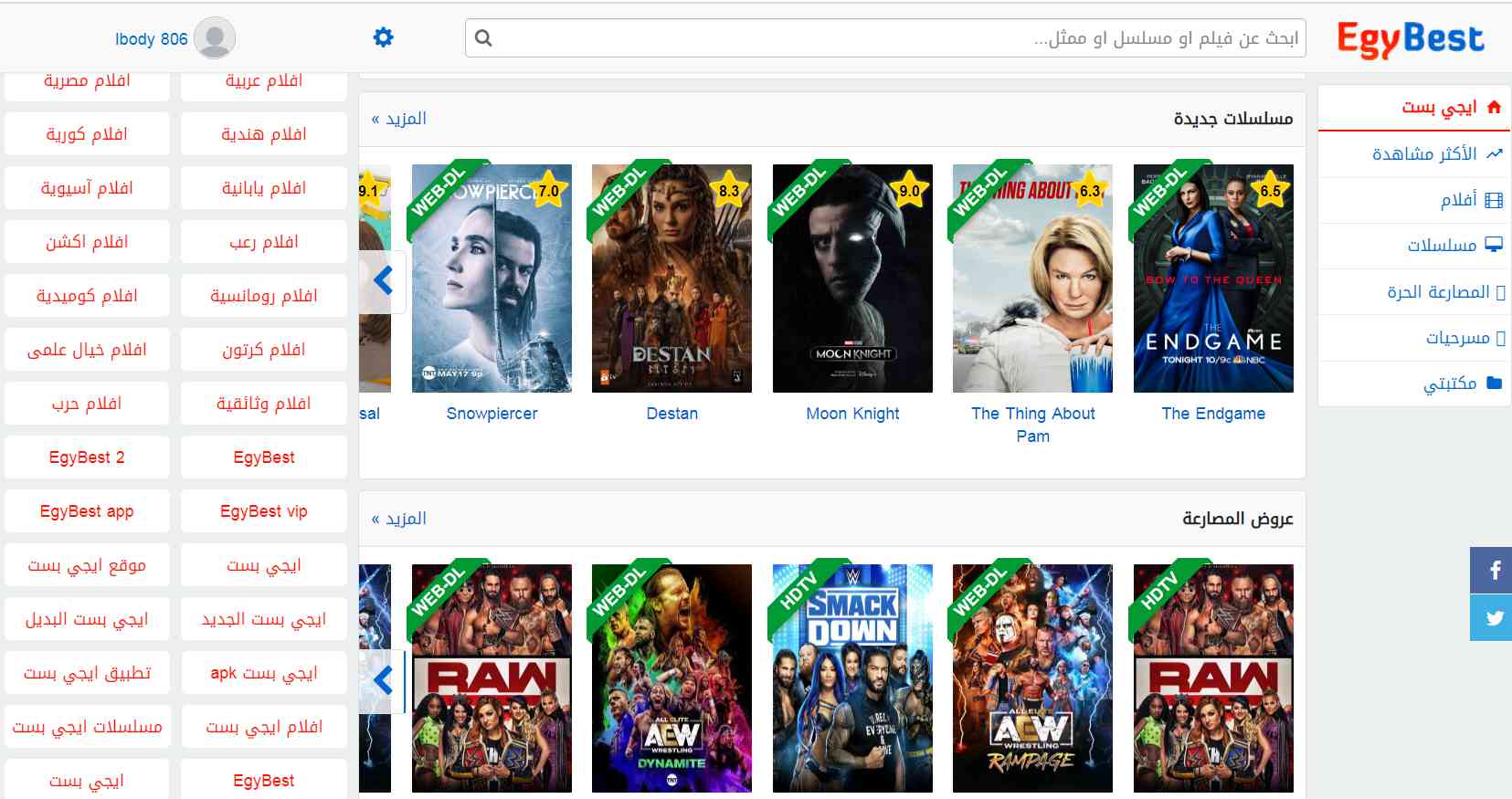Click the افلام اكشن category button

click(87, 242)
